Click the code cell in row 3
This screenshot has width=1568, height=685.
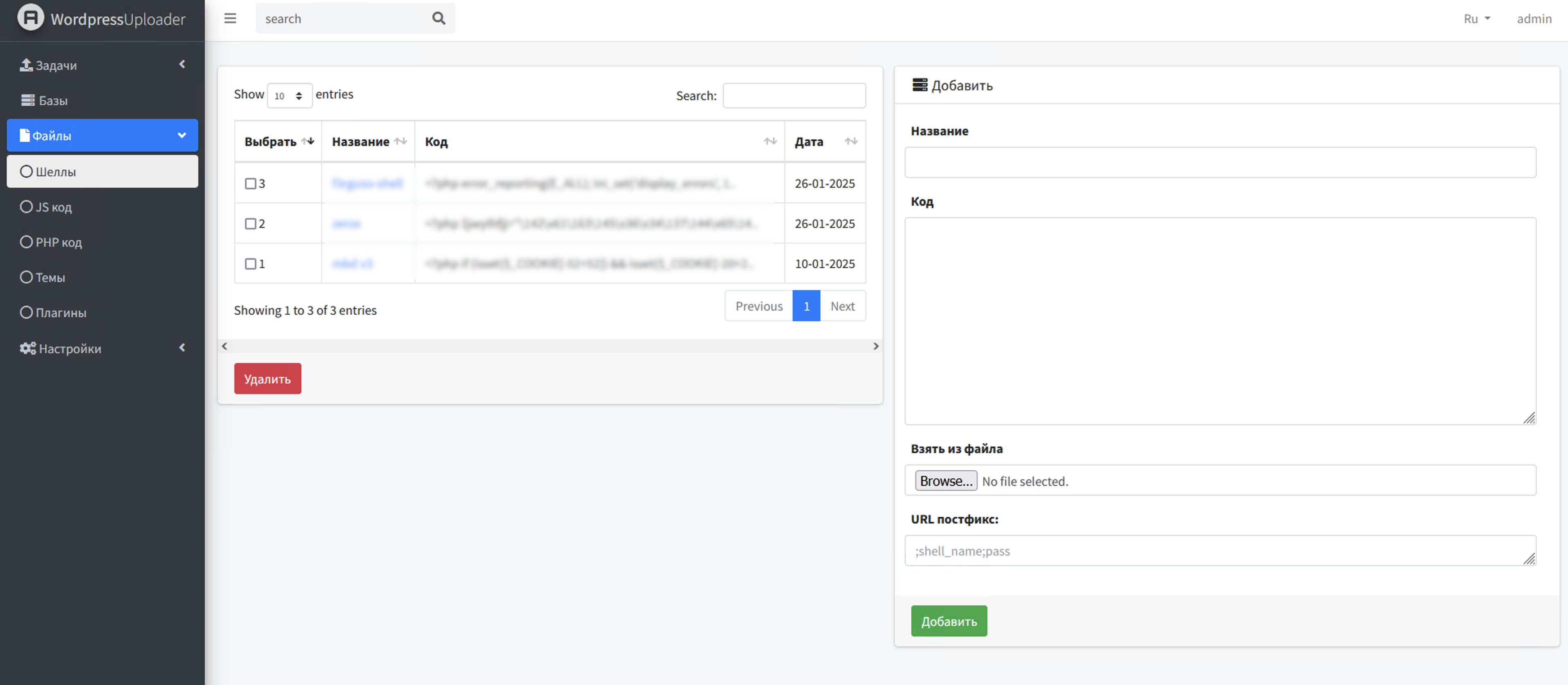tap(599, 183)
